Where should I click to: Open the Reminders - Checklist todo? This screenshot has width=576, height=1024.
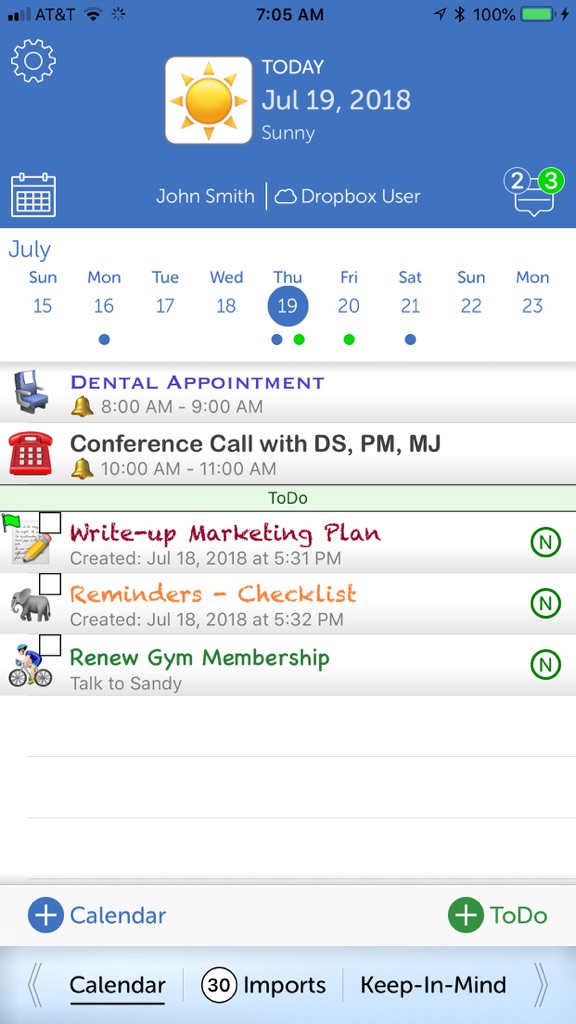[288, 603]
